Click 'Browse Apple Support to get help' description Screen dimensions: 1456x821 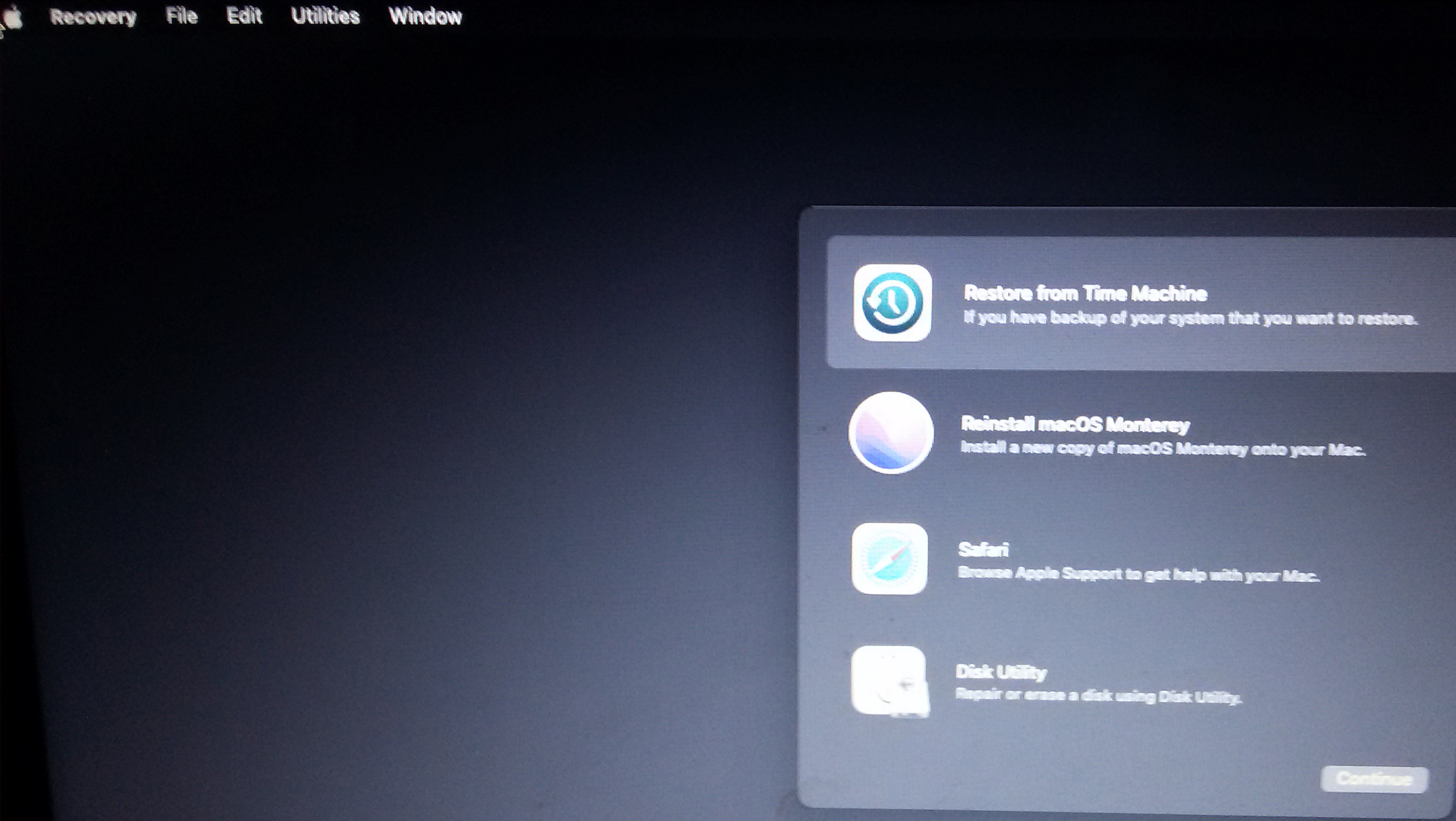(x=1138, y=574)
